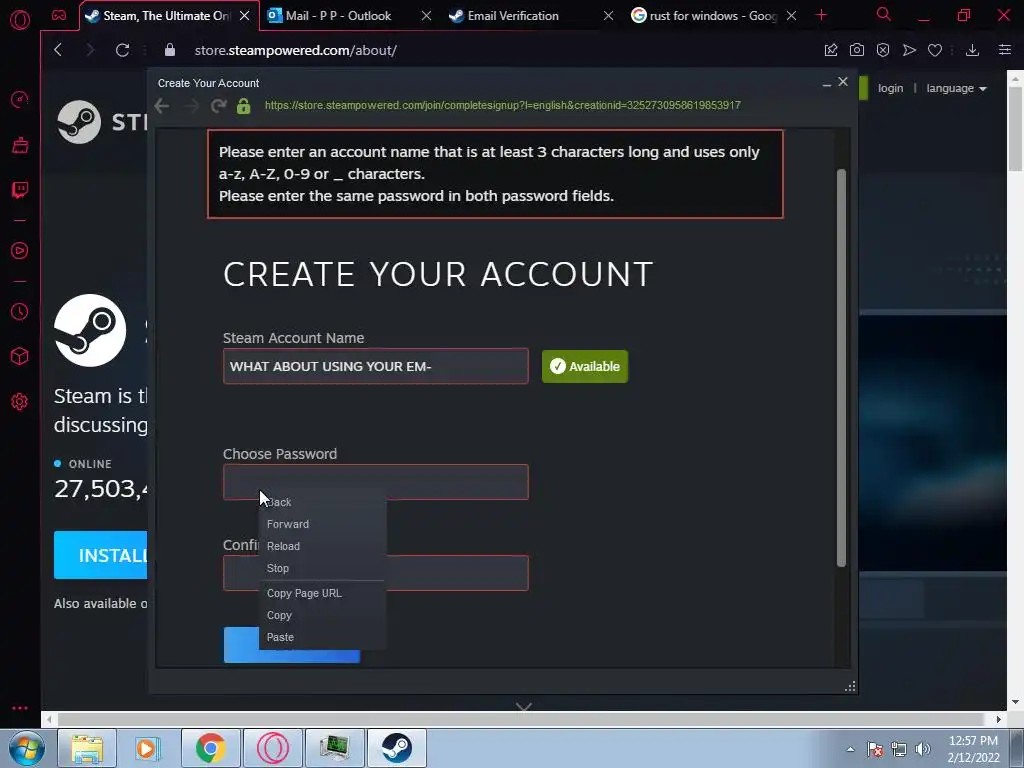Screen dimensions: 1024x768
Task: Open Steam from taskbar
Action: pyautogui.click(x=396, y=748)
